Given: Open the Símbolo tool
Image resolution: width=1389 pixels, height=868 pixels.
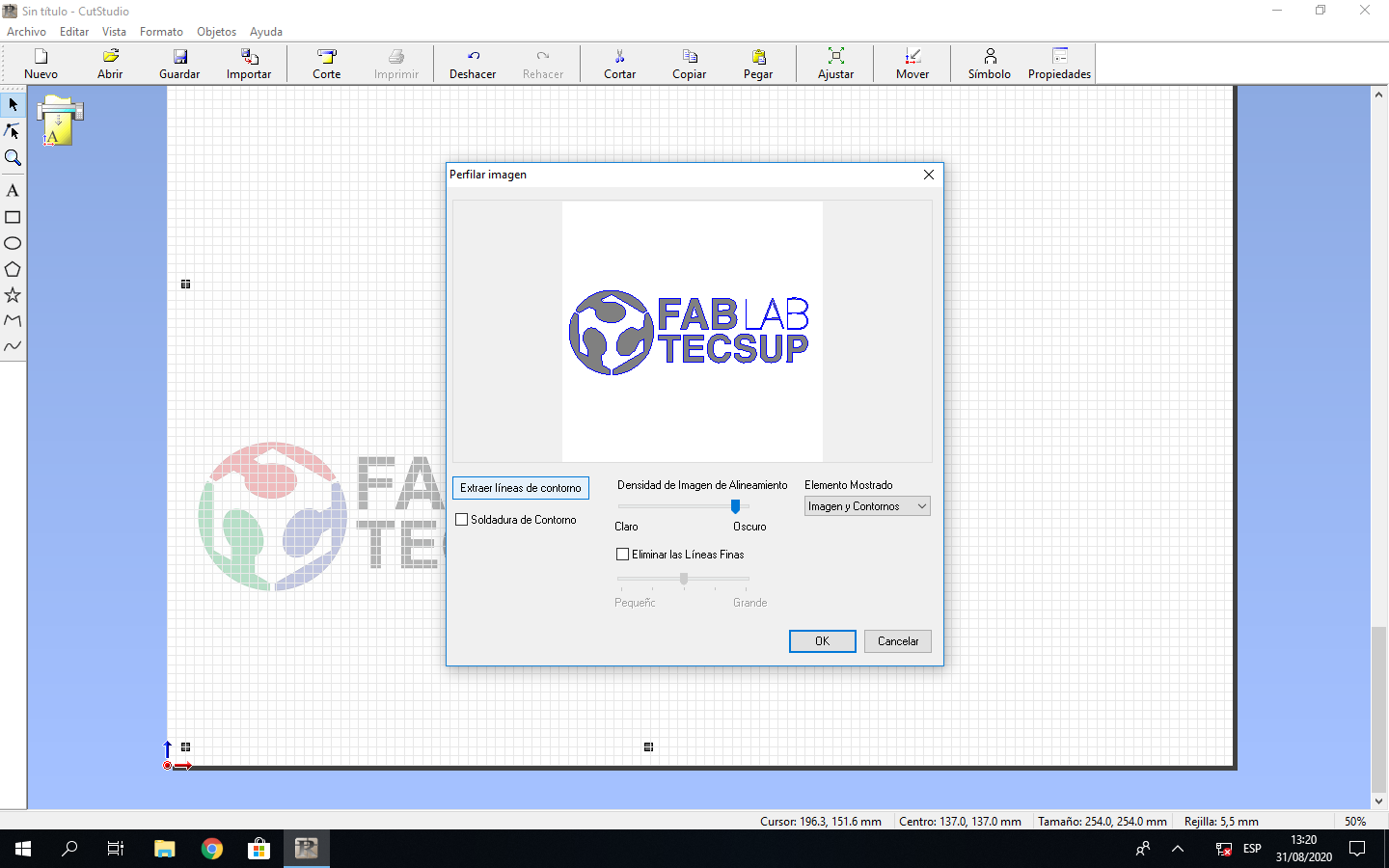Looking at the screenshot, I should tap(990, 64).
